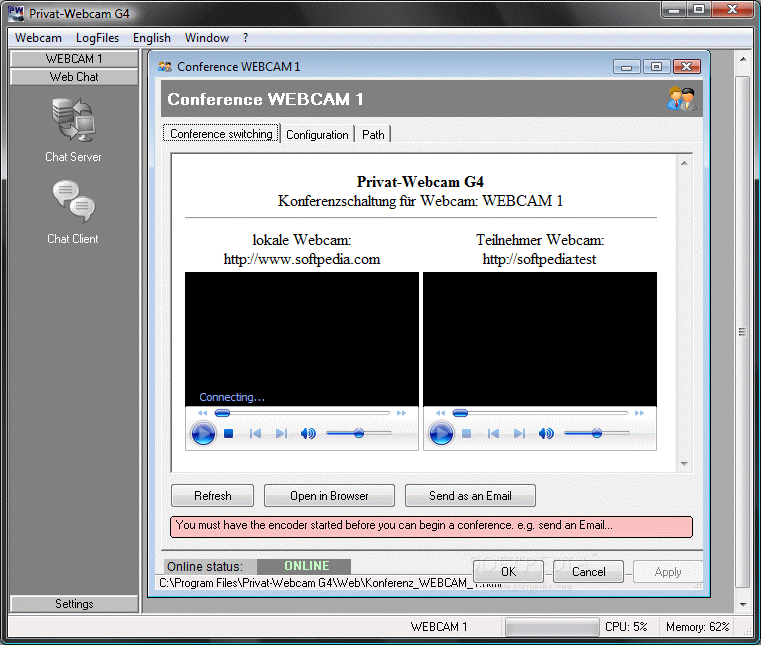Click the ONLINE status indicator

pos(304,566)
